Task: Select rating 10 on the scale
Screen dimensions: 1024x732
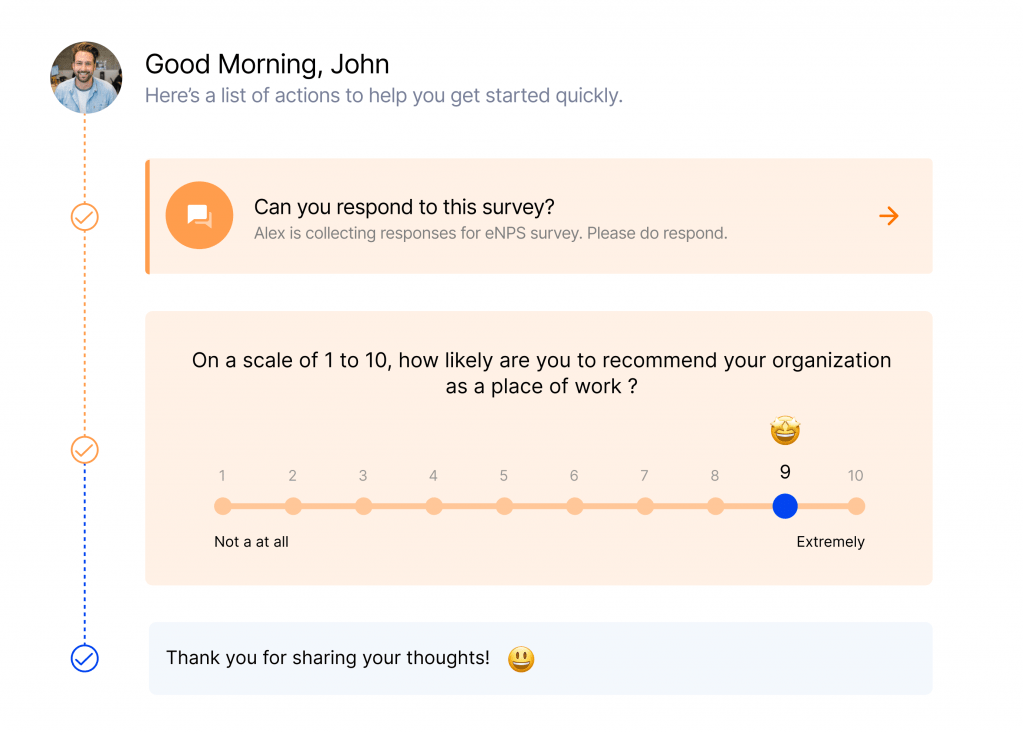Action: (x=856, y=506)
